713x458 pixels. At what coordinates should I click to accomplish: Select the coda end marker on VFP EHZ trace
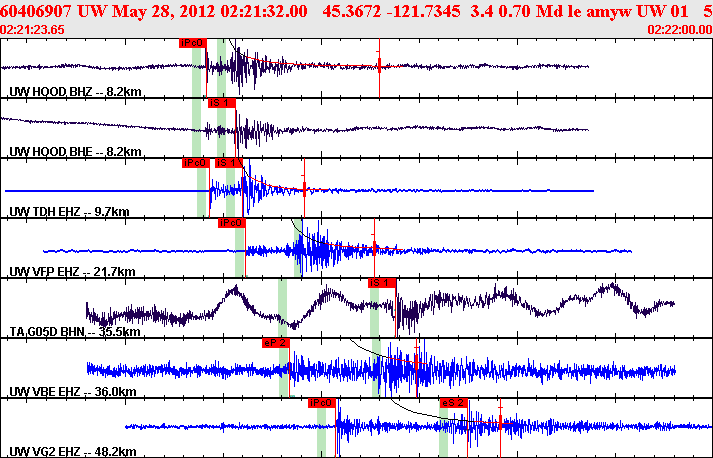pos(374,248)
